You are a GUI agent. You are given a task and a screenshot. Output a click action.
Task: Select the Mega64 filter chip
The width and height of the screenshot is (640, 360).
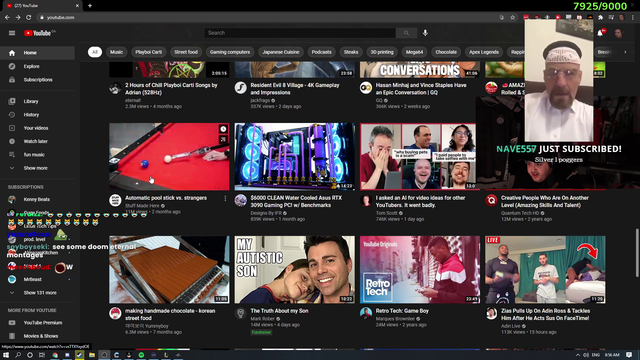tap(414, 52)
